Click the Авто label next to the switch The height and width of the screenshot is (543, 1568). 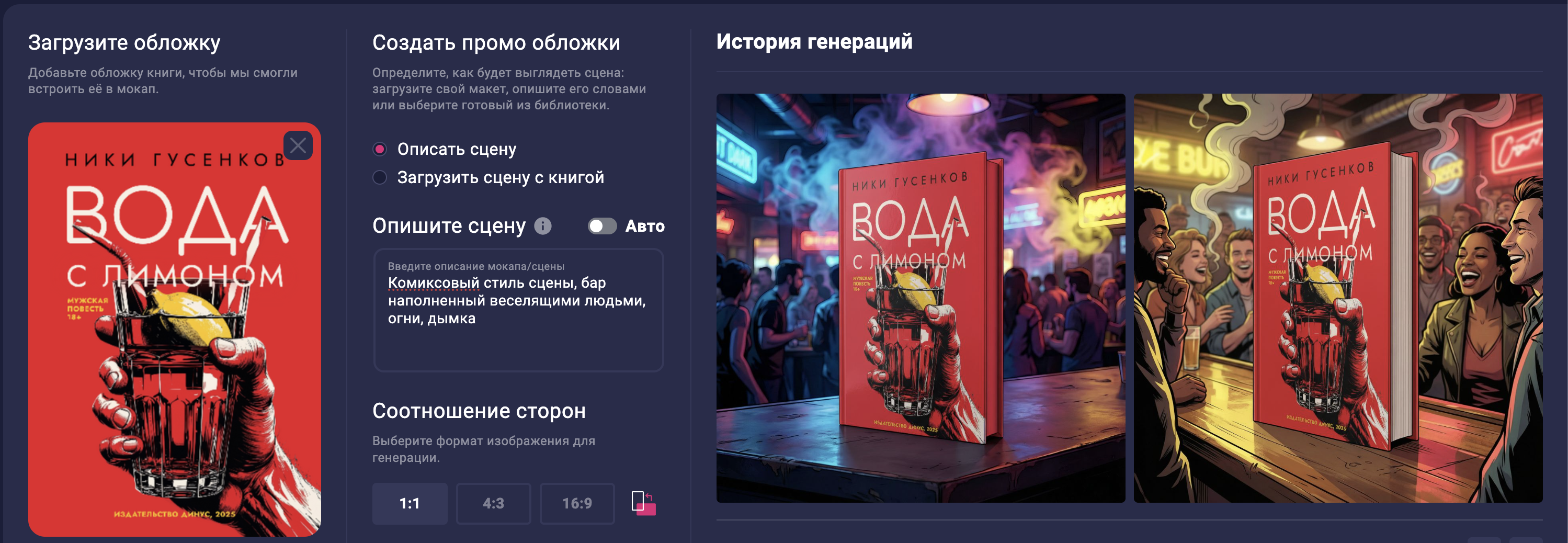coord(644,226)
